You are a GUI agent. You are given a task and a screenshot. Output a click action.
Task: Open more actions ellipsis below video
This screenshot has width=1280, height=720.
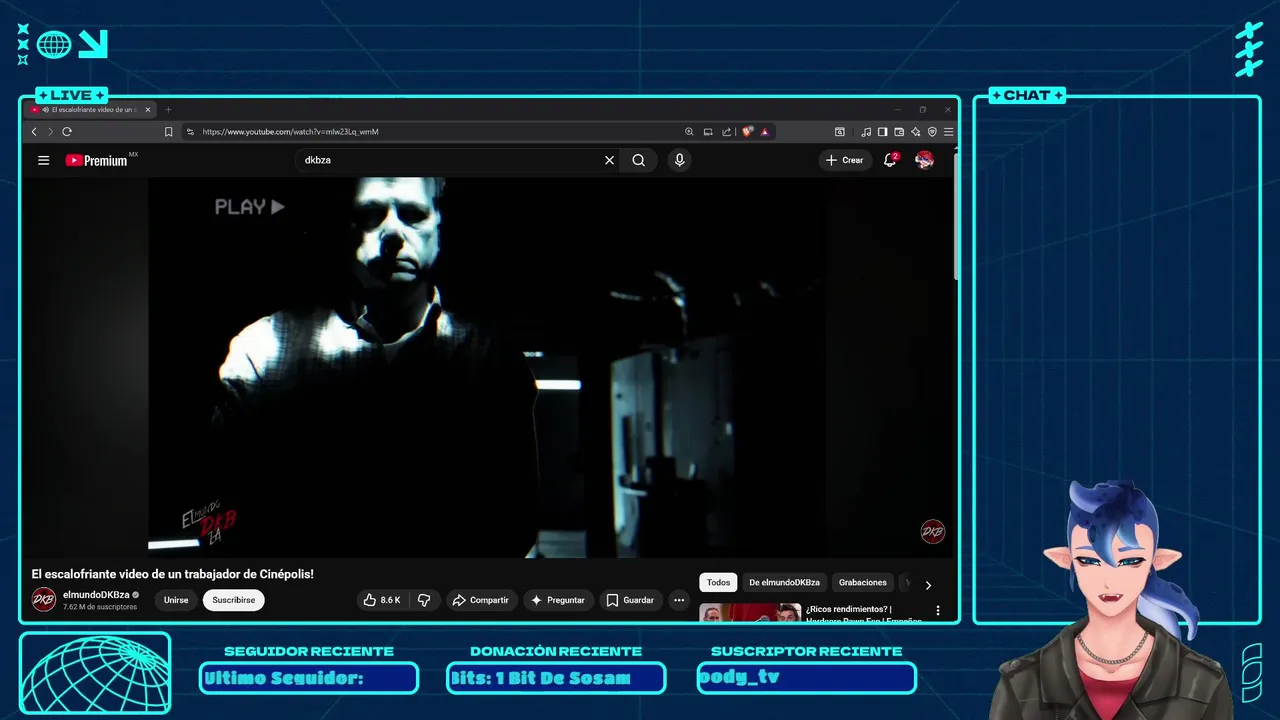[x=679, y=600]
